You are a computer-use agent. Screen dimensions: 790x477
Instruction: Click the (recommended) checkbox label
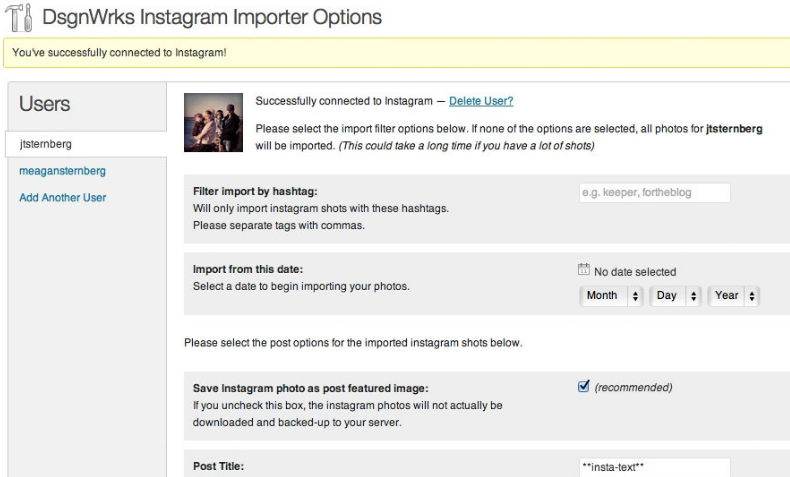coord(633,387)
